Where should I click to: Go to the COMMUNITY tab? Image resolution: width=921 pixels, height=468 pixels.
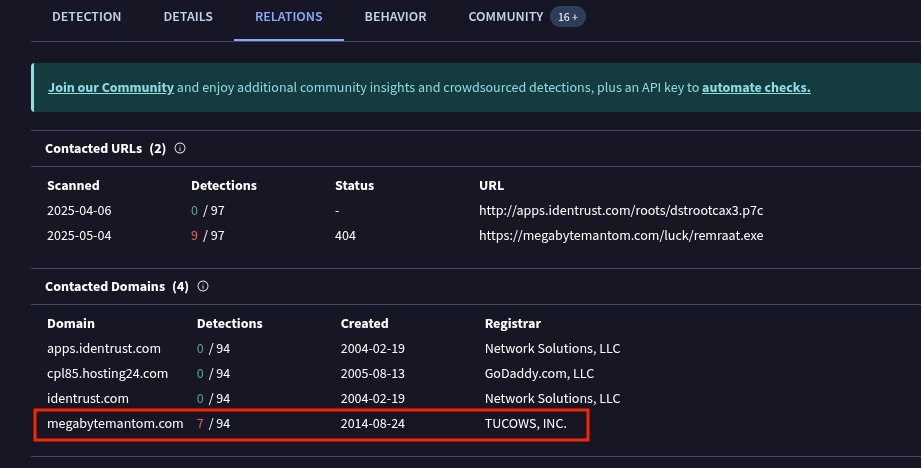pos(506,17)
